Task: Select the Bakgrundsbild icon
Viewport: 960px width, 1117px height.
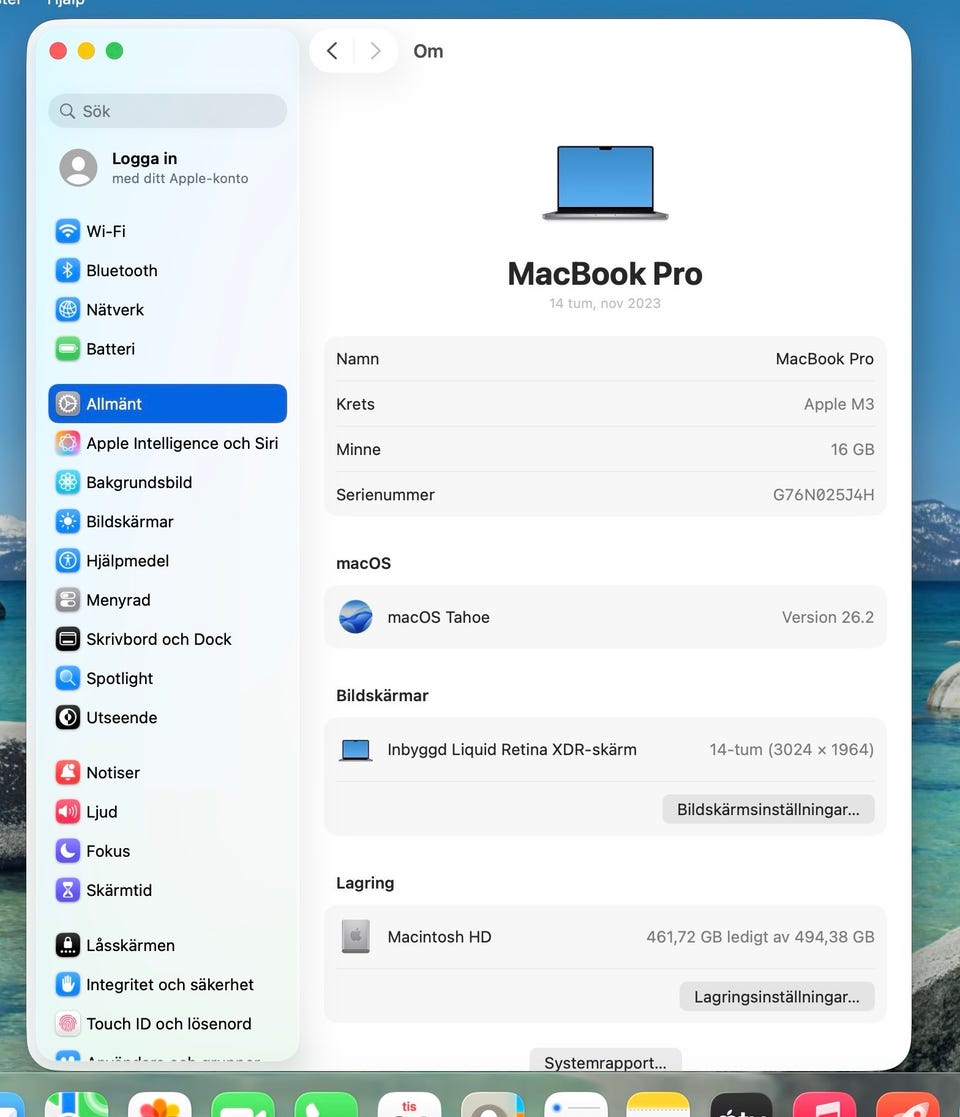Action: pos(67,482)
